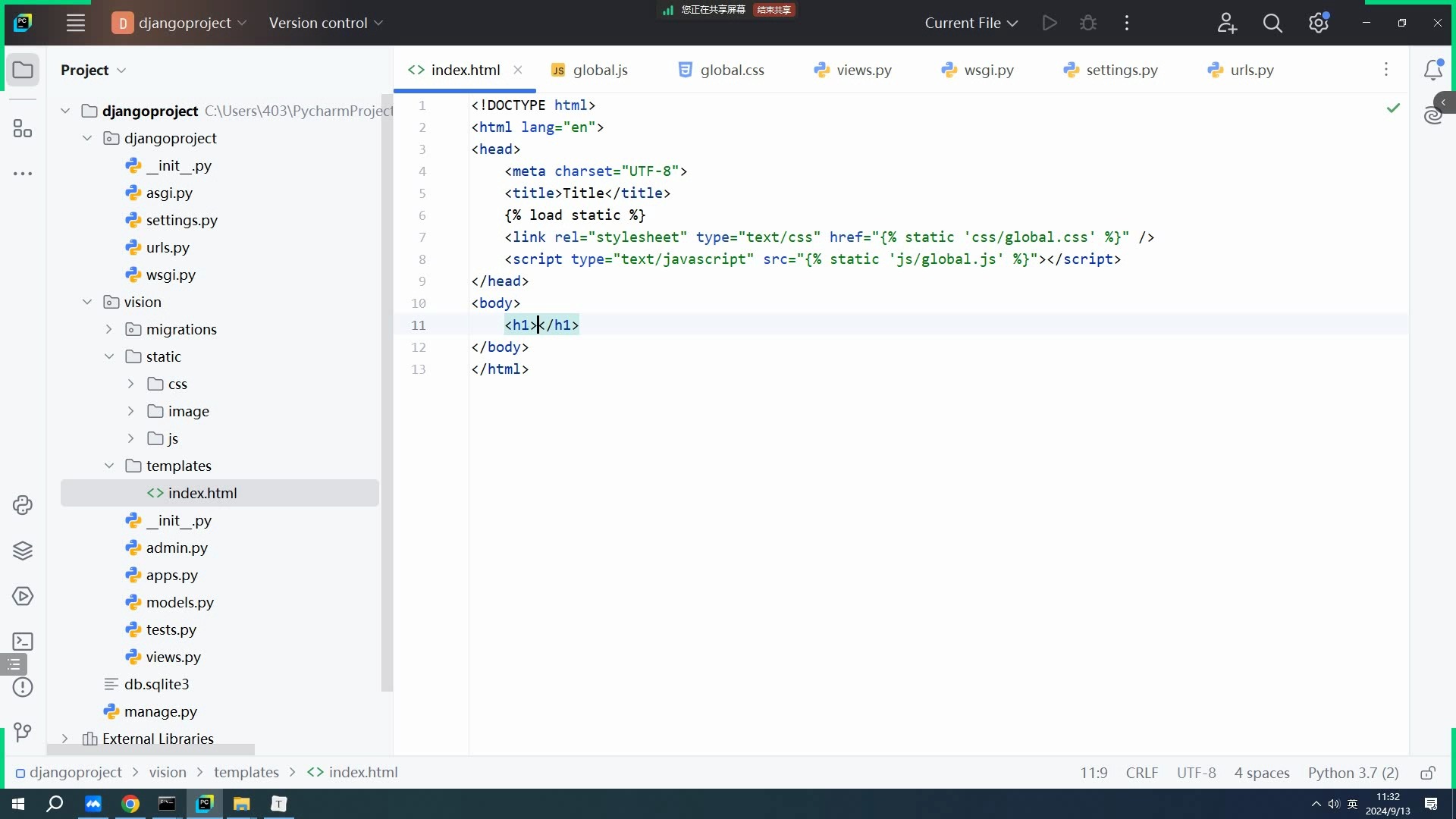Screen dimensions: 1456x819
Task: Open IDE settings gear
Action: (1319, 23)
